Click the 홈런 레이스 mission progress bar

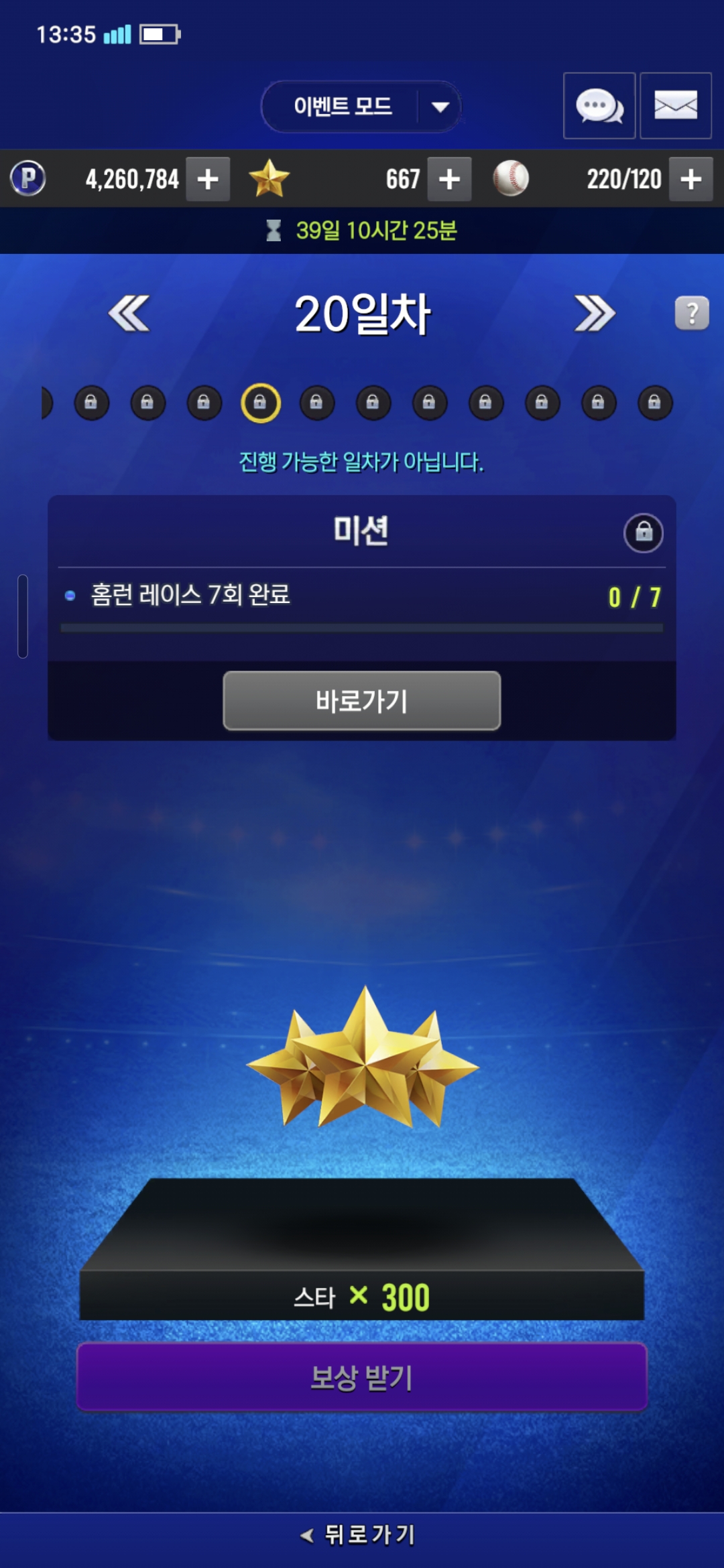(x=362, y=628)
